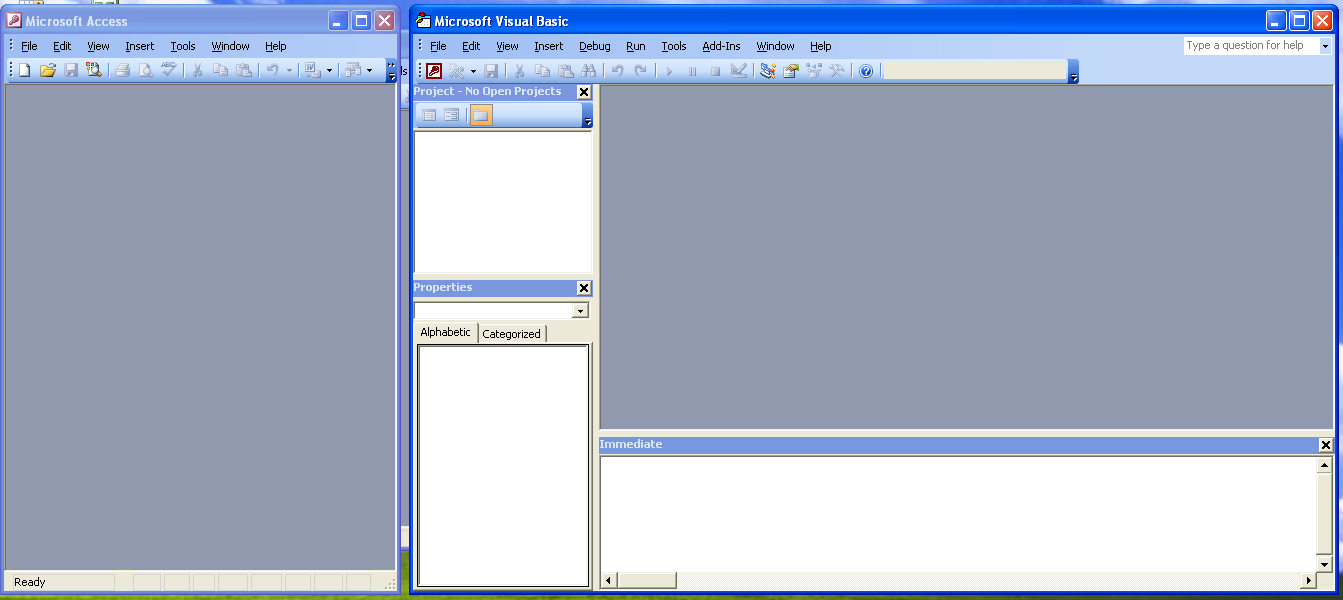Click the New file icon in Access toolbar

(24, 70)
